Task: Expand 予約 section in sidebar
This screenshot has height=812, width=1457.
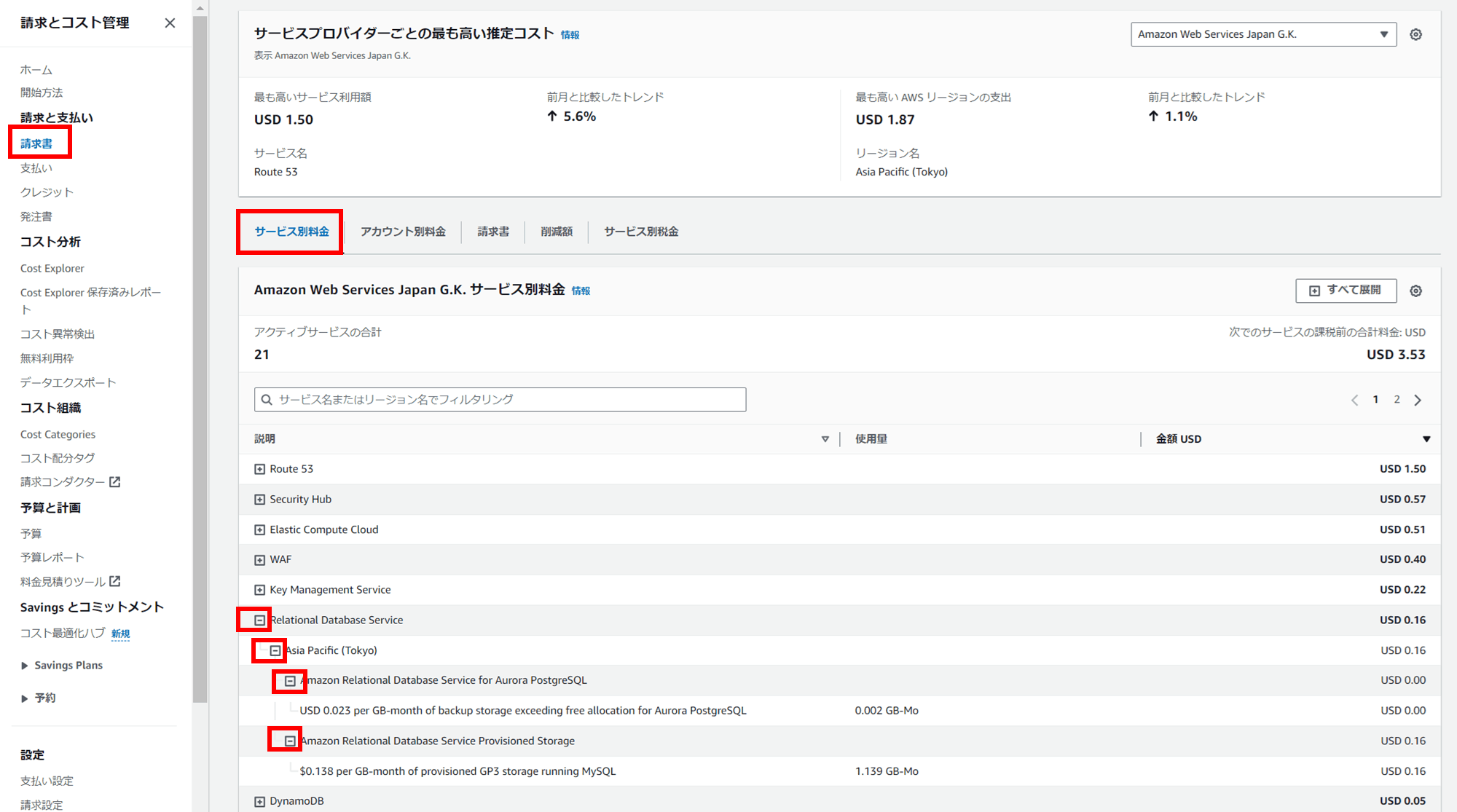Action: [25, 698]
